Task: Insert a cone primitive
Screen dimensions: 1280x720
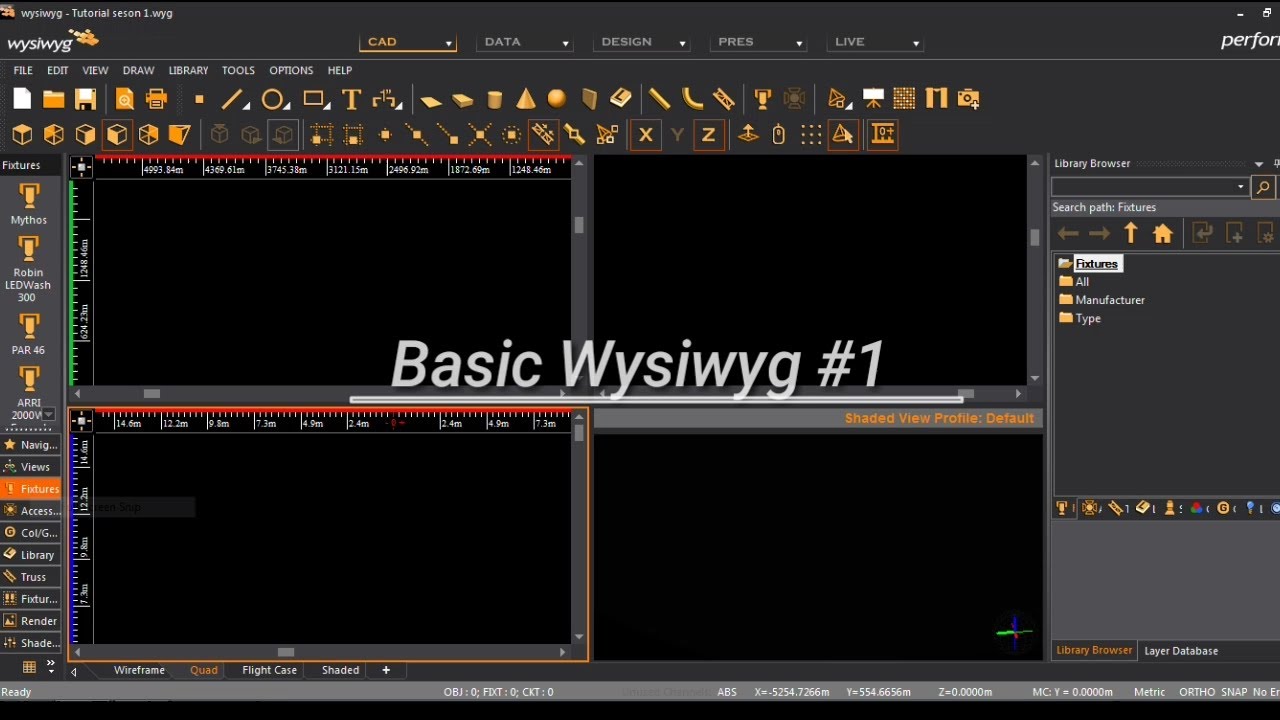Action: click(x=526, y=99)
